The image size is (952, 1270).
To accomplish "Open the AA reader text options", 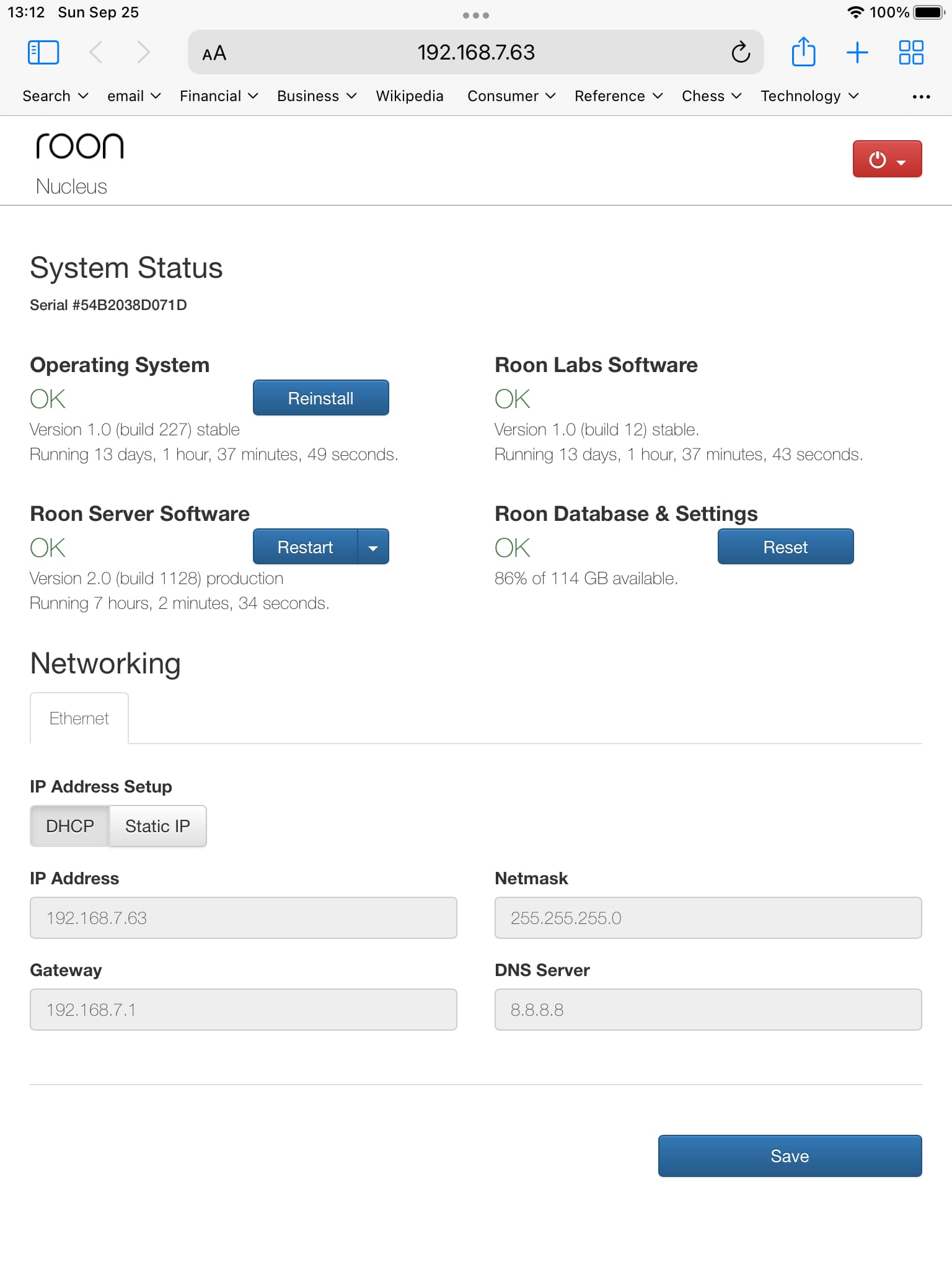I will [214, 53].
